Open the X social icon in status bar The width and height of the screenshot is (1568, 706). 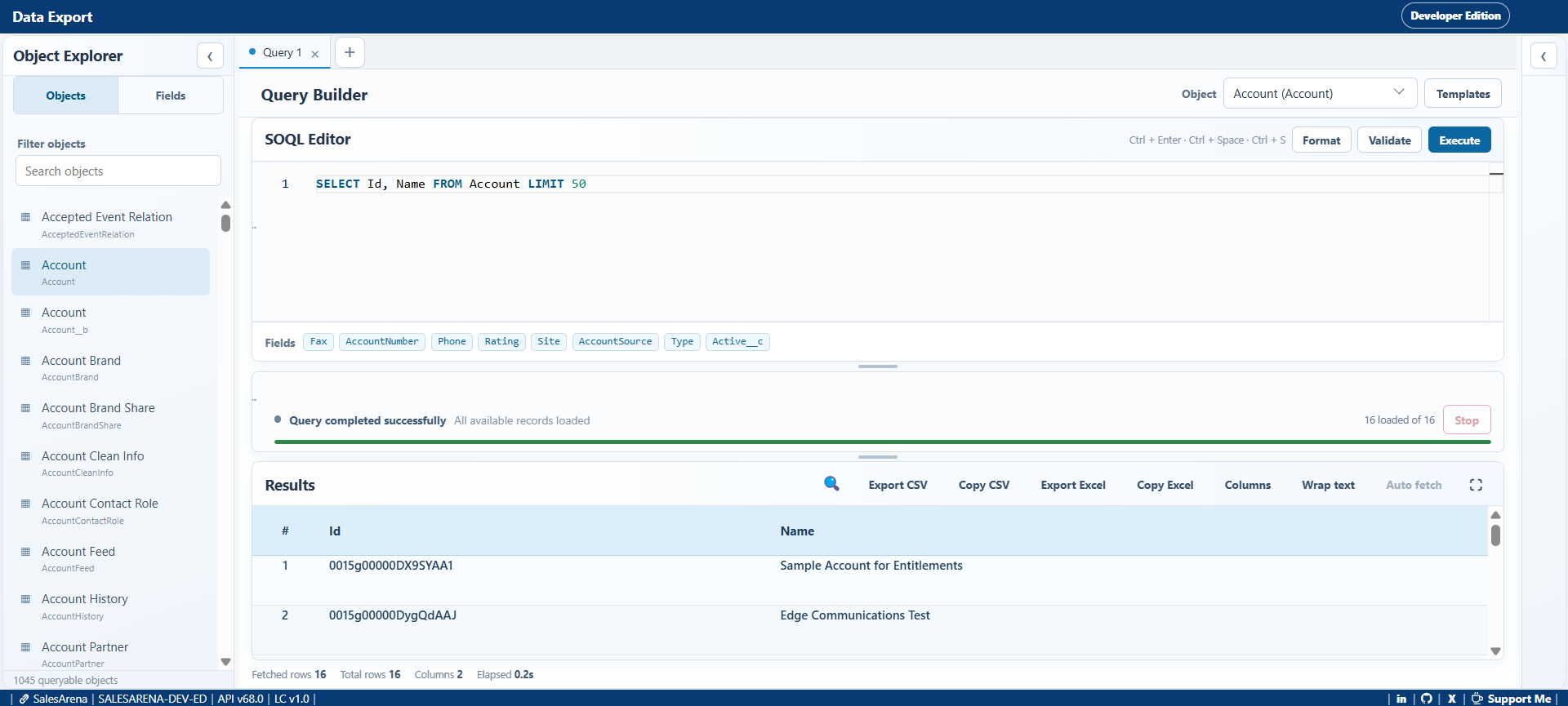point(1452,699)
